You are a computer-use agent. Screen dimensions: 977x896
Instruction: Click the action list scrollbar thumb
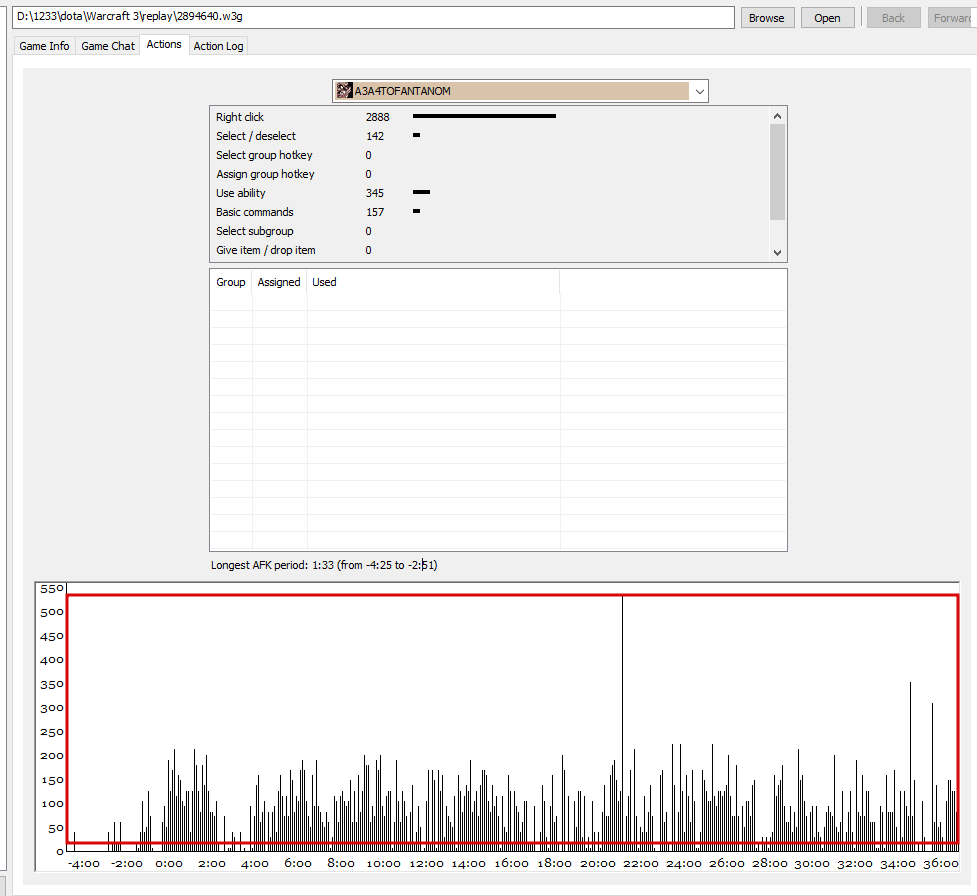point(777,172)
